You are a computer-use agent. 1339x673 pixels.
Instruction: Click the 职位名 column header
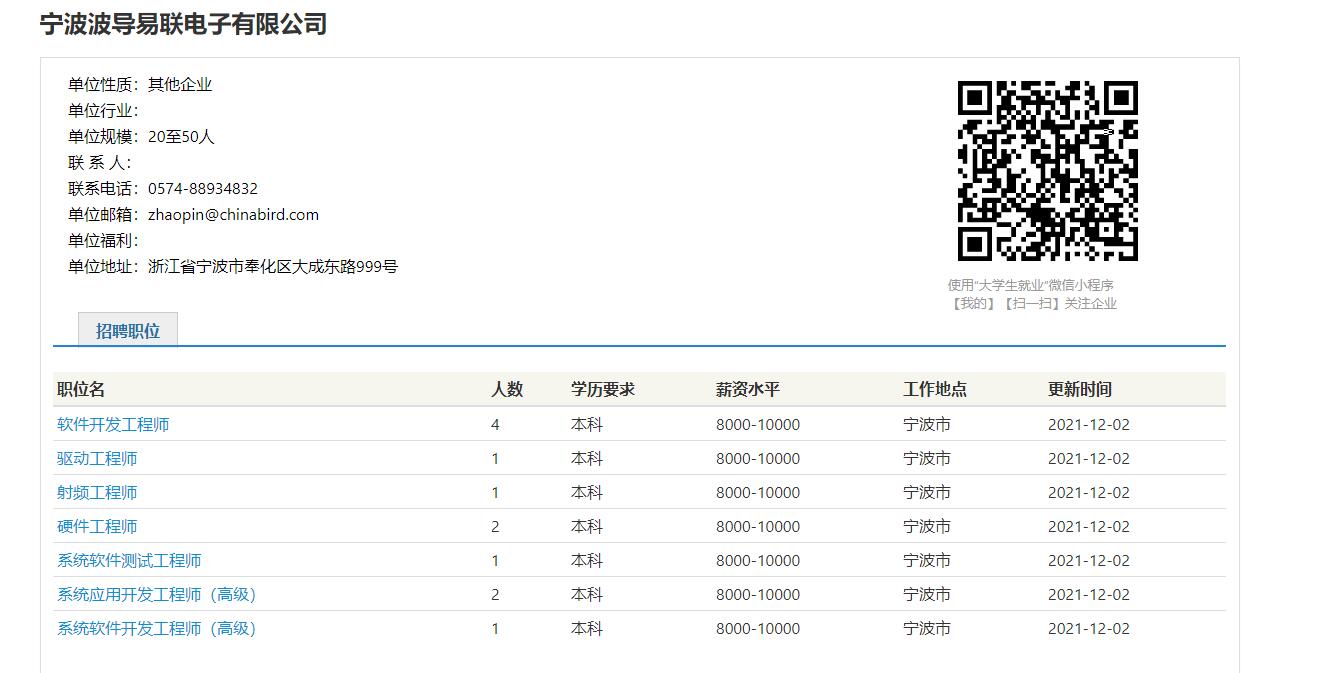pyautogui.click(x=81, y=389)
